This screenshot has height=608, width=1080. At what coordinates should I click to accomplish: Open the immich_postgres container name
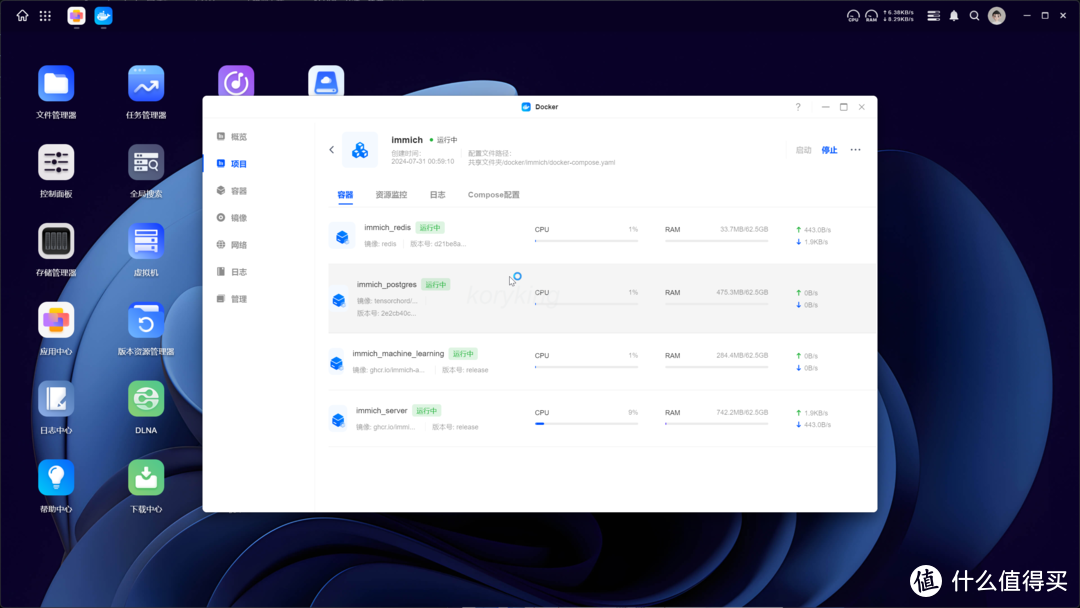coord(386,284)
